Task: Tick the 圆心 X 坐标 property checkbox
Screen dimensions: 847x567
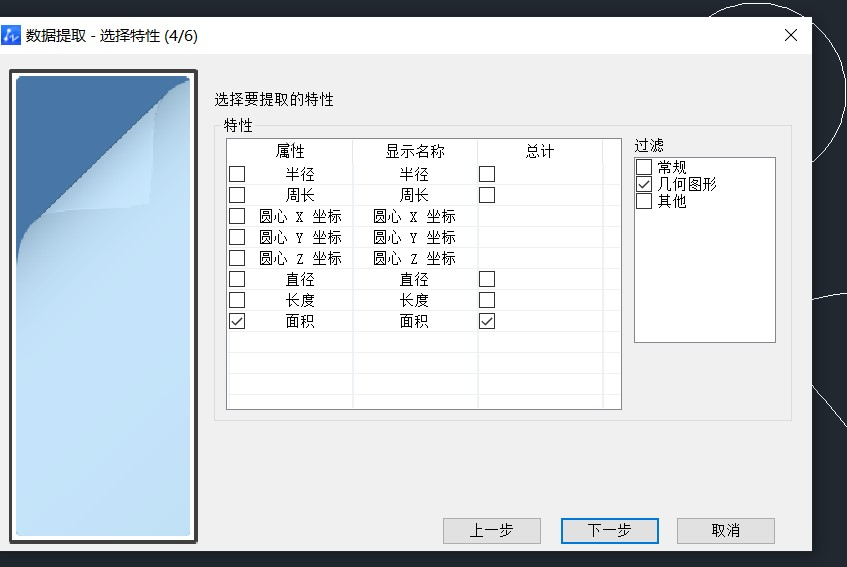Action: click(237, 216)
